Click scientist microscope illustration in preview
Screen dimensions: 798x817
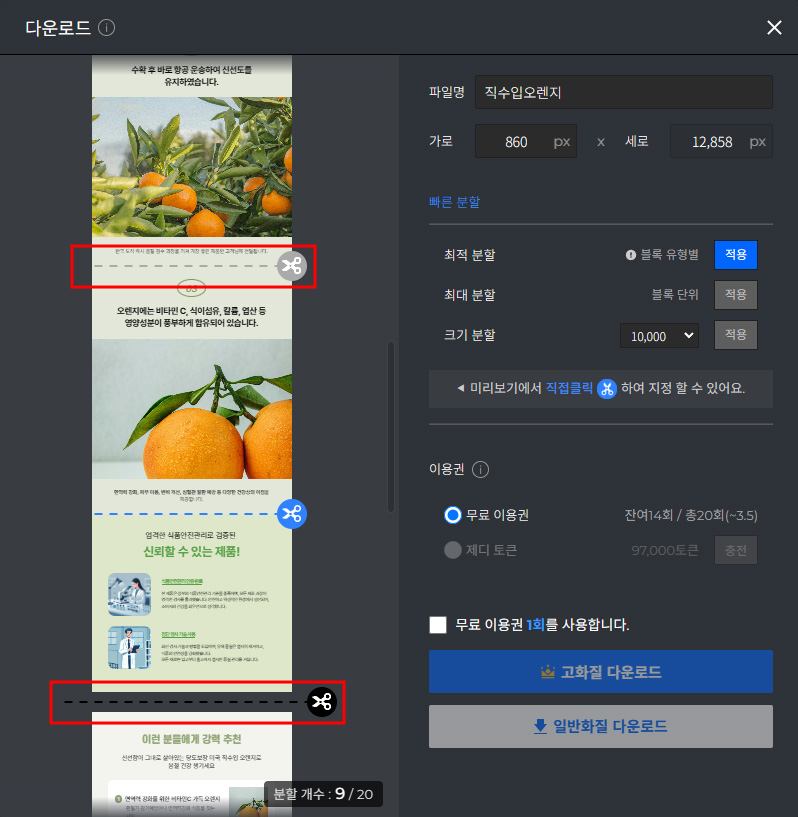[x=129, y=595]
